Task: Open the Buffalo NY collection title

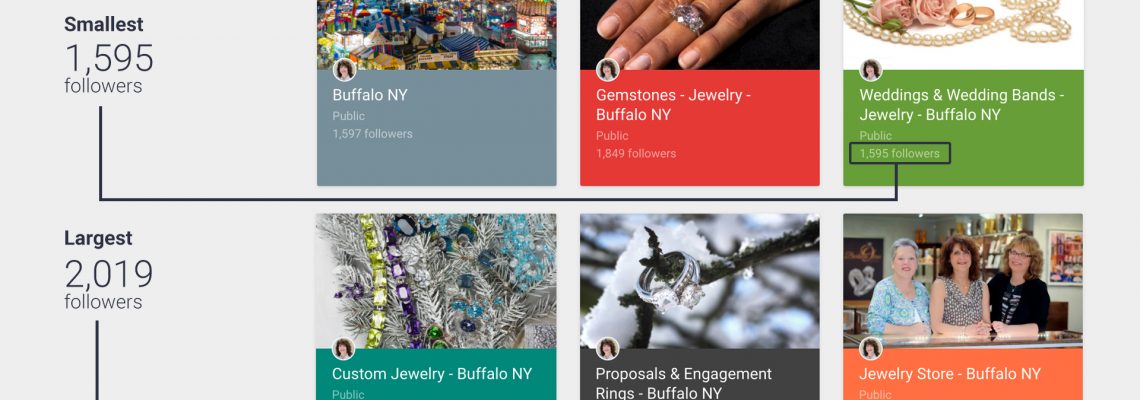Action: 370,95
